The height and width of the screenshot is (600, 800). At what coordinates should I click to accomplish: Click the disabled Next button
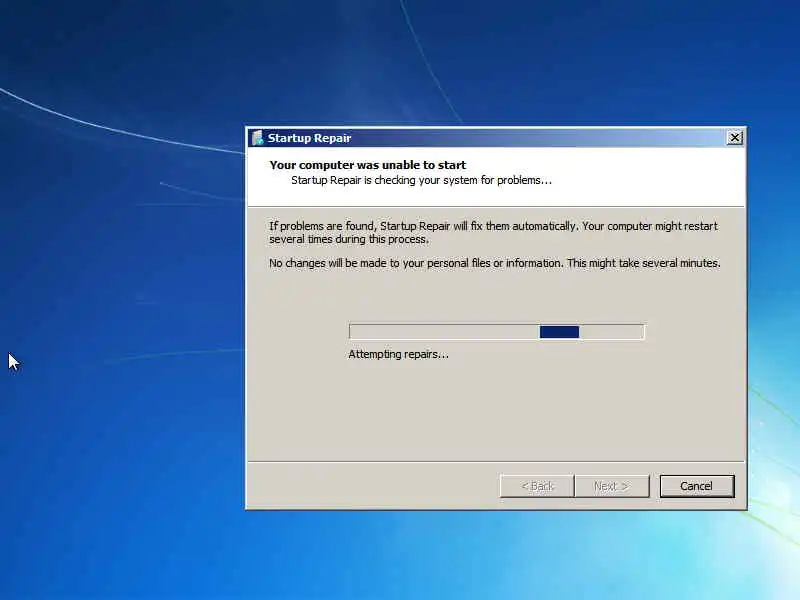click(612, 486)
